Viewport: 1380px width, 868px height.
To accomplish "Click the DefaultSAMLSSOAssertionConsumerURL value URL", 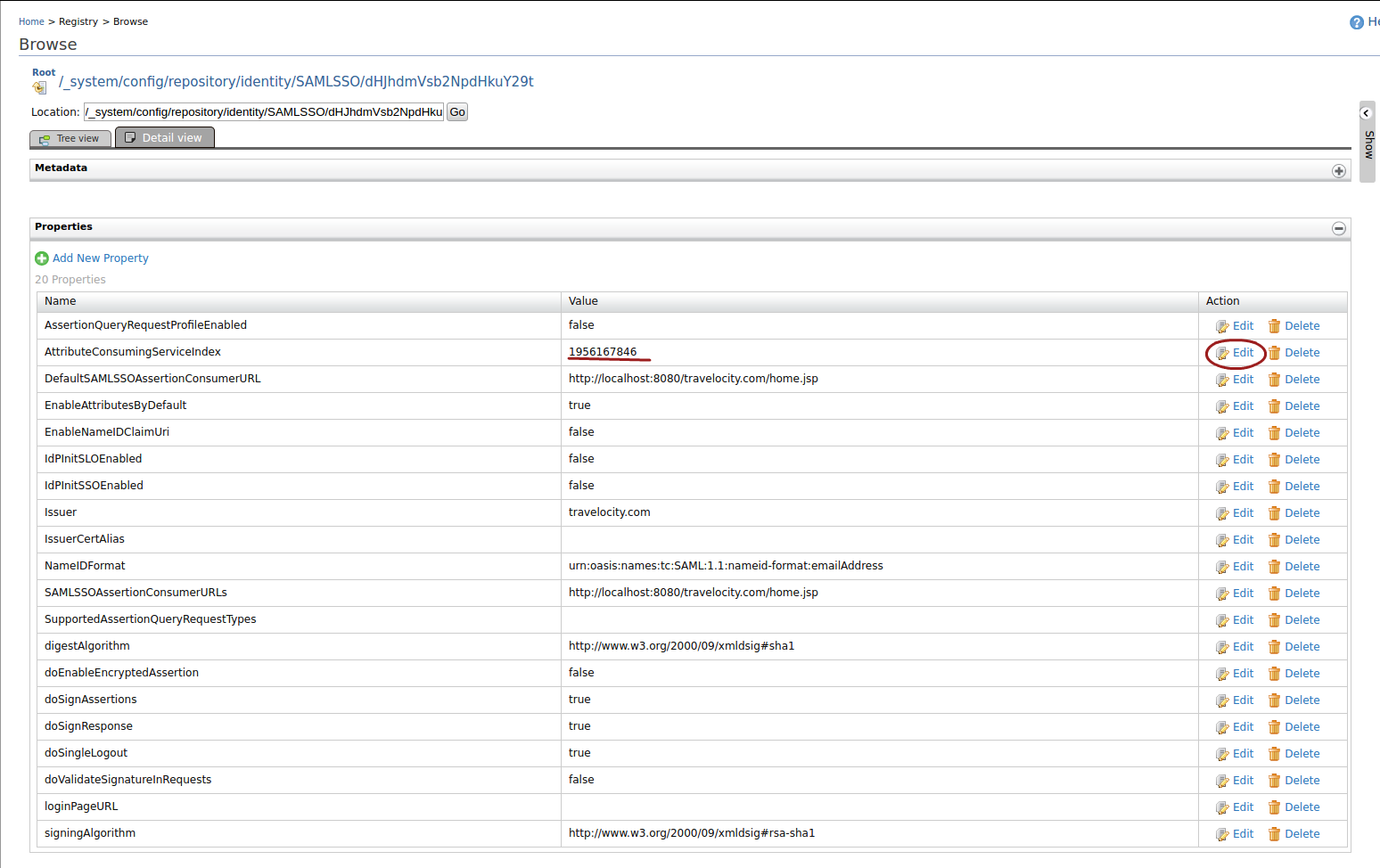I will (x=694, y=379).
